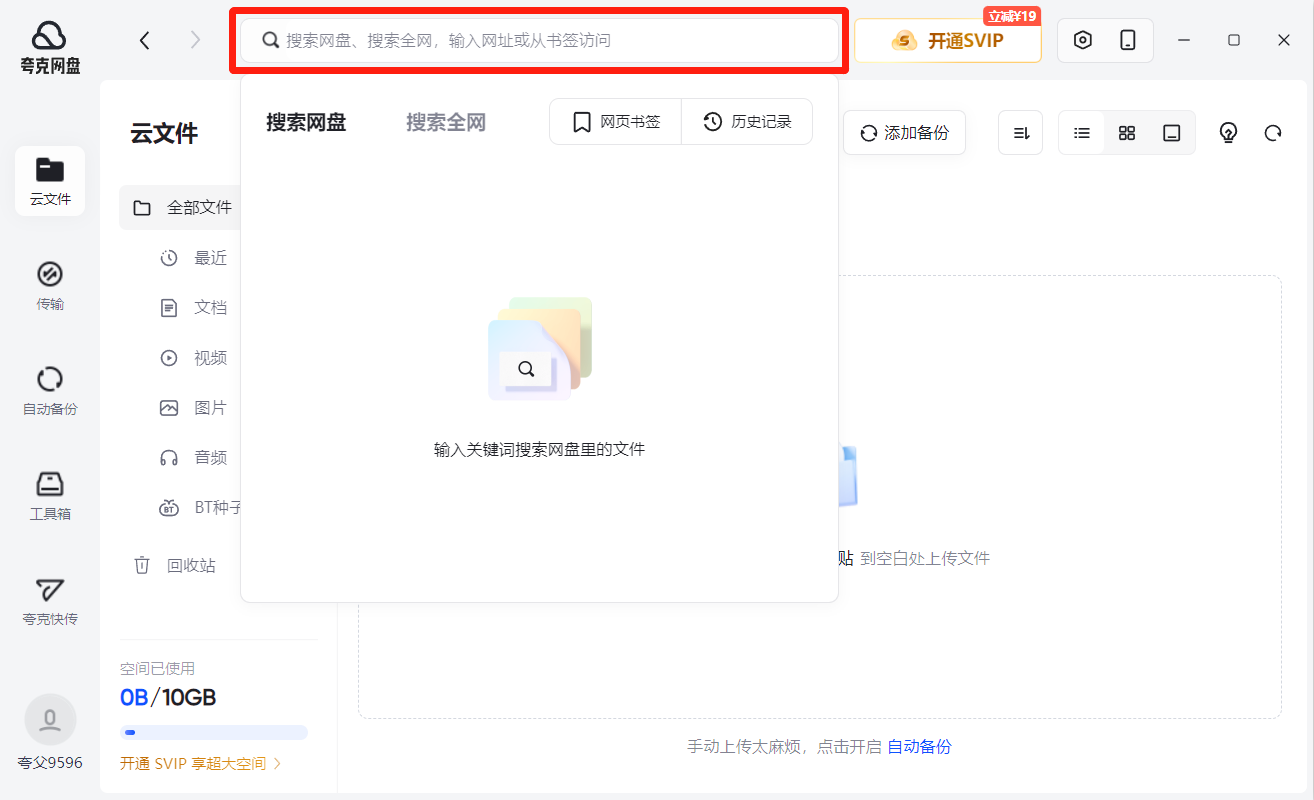Select 视频 videos category
1314x800 pixels.
point(195,358)
